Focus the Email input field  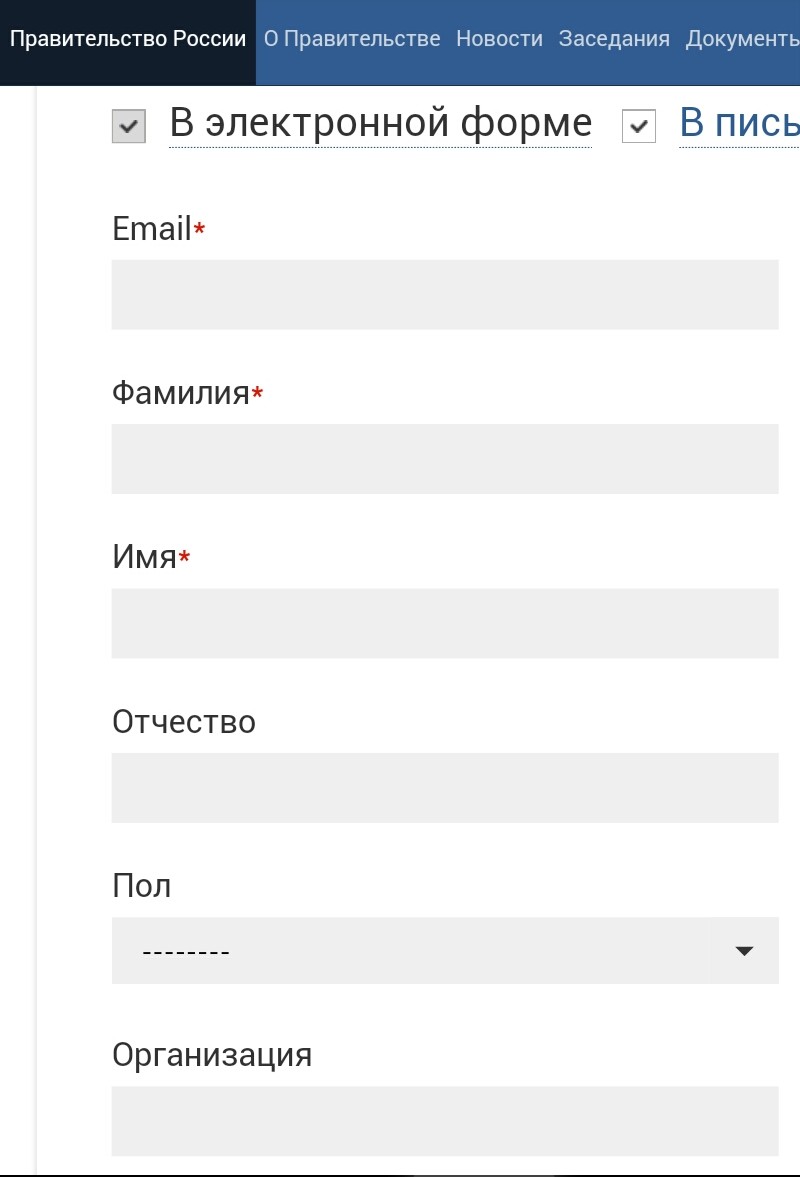coord(445,295)
